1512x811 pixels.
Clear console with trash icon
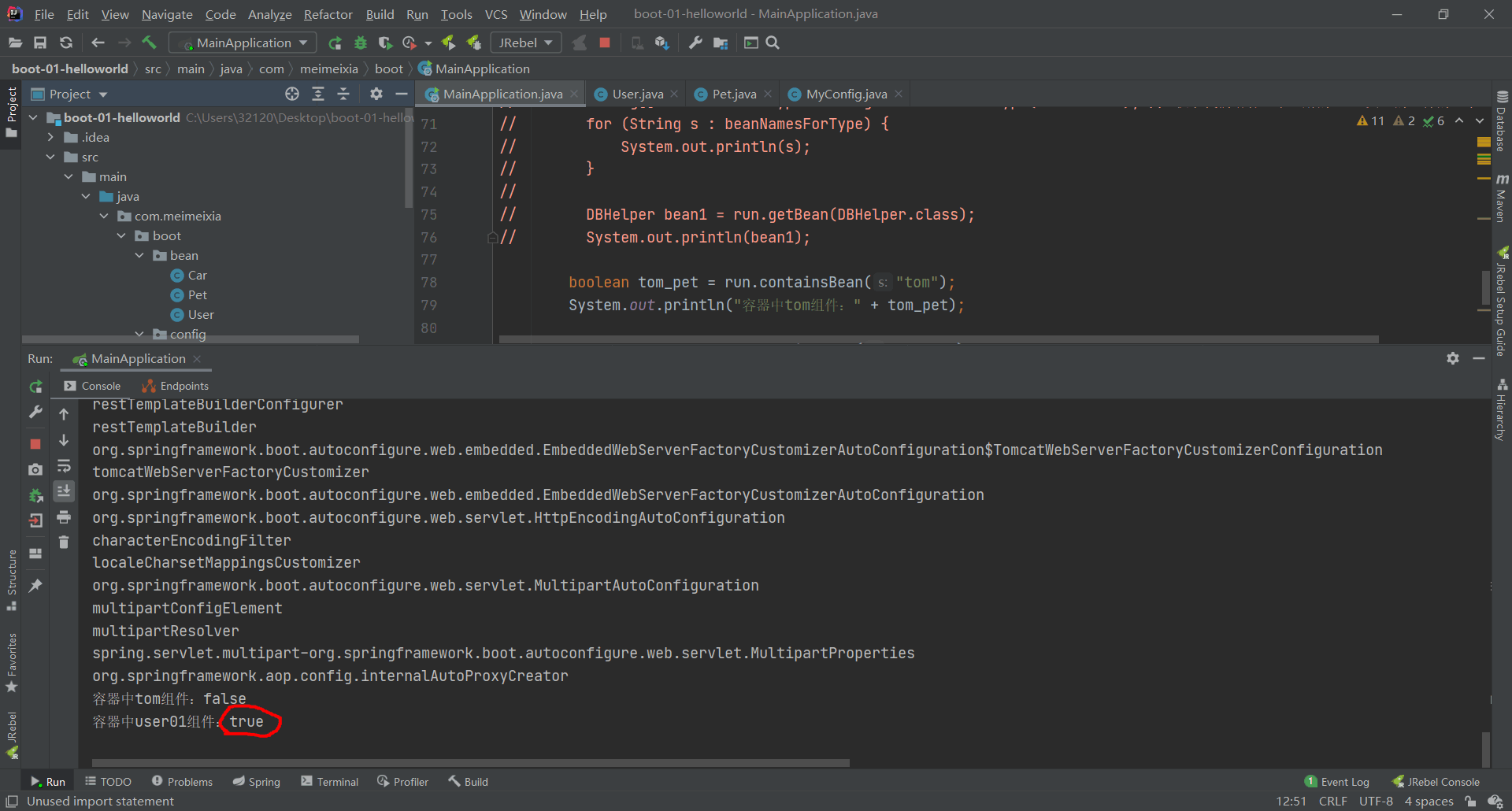pos(64,543)
